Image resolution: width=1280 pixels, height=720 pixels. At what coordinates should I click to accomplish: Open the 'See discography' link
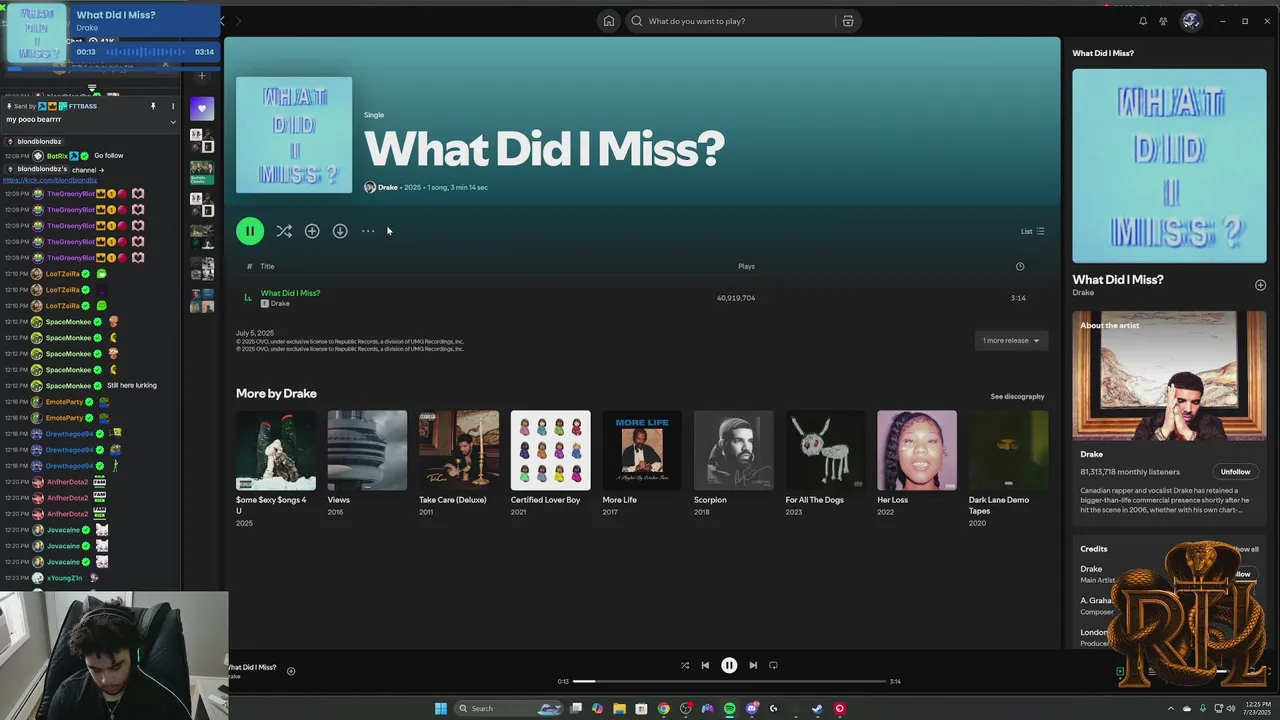(1017, 396)
